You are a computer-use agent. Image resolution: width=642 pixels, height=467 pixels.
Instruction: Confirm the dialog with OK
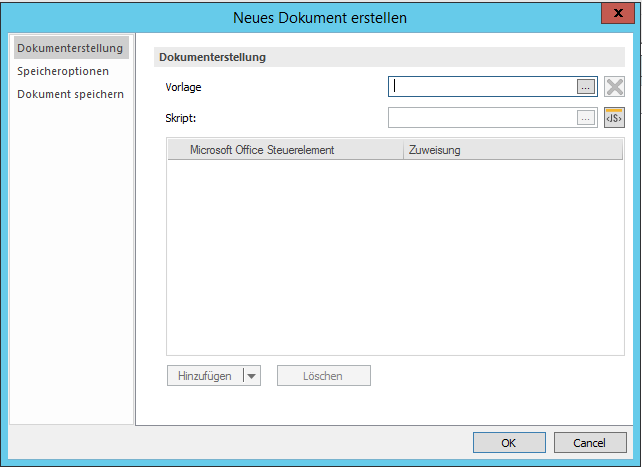(509, 443)
